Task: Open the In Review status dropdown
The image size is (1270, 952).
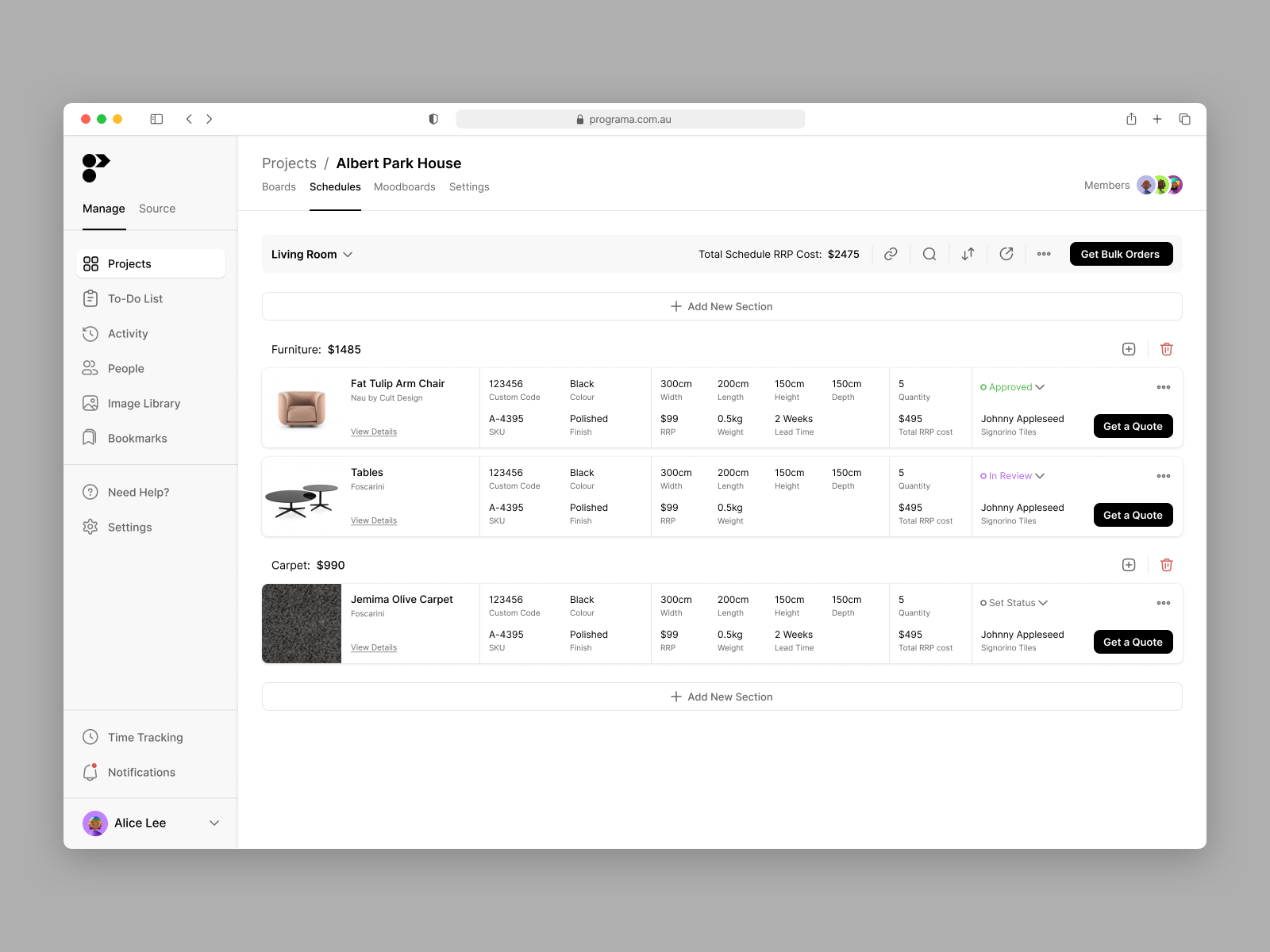Action: (x=1012, y=476)
